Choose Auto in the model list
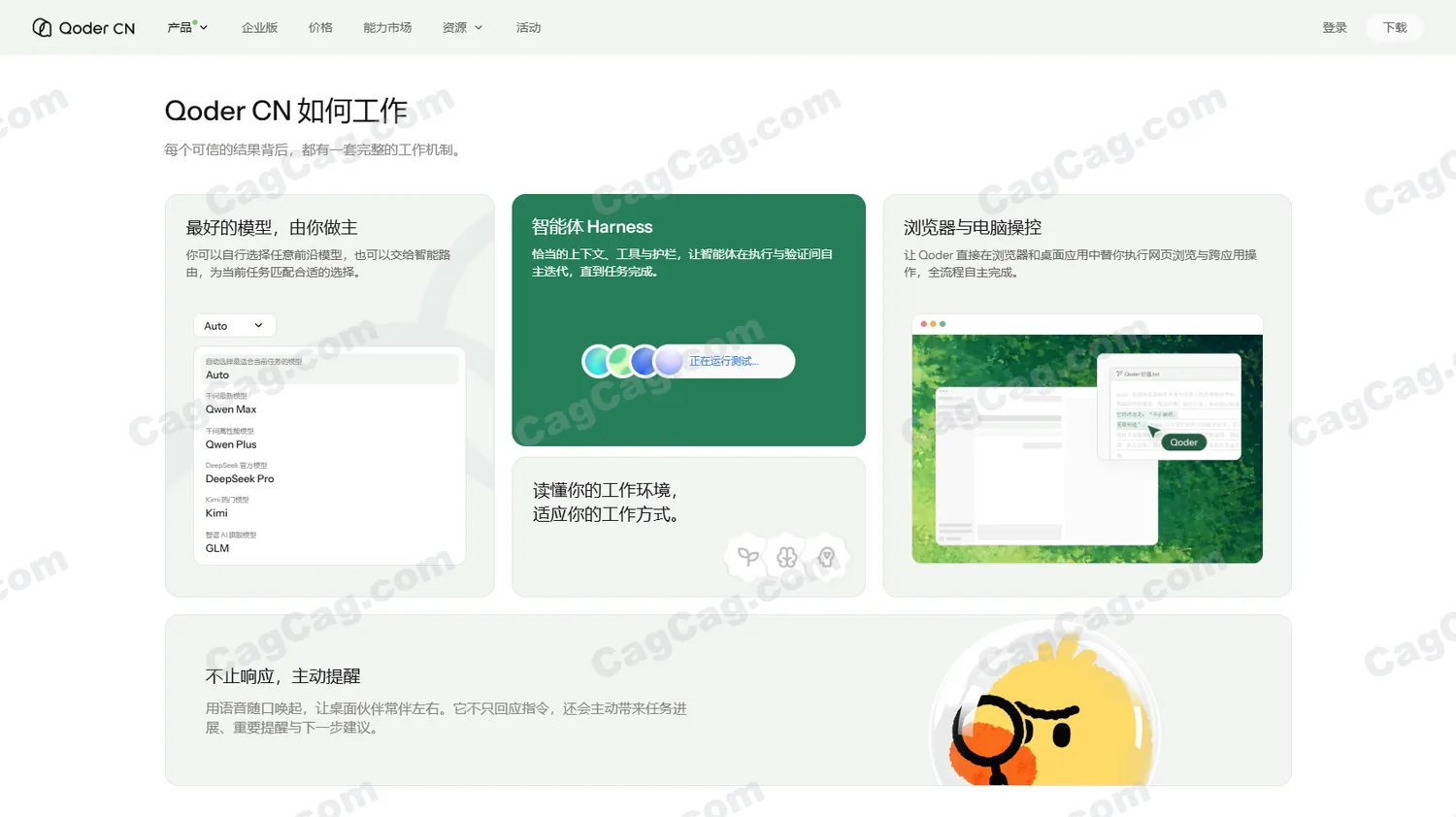Viewport: 1456px width, 817px height. 329,369
